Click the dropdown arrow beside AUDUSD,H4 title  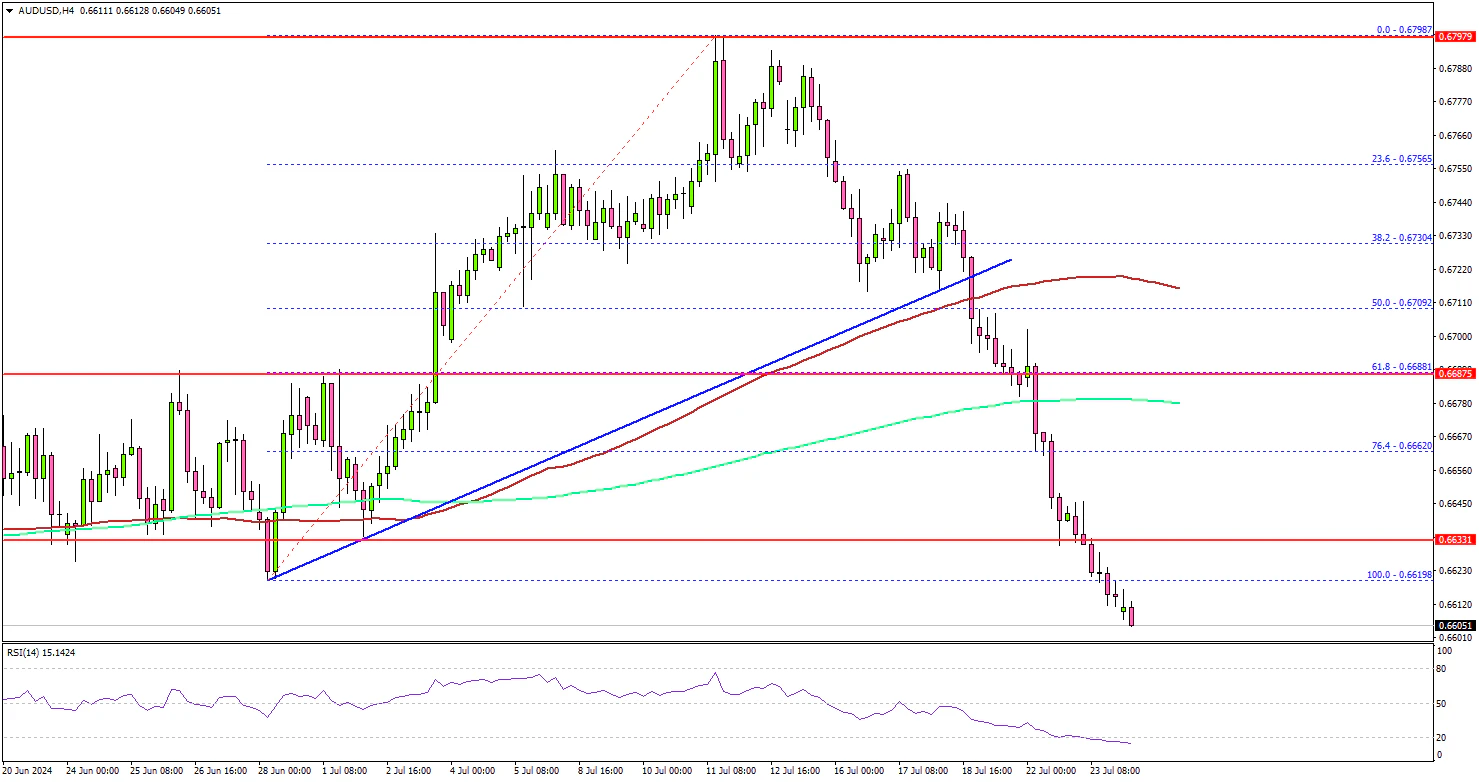point(8,9)
